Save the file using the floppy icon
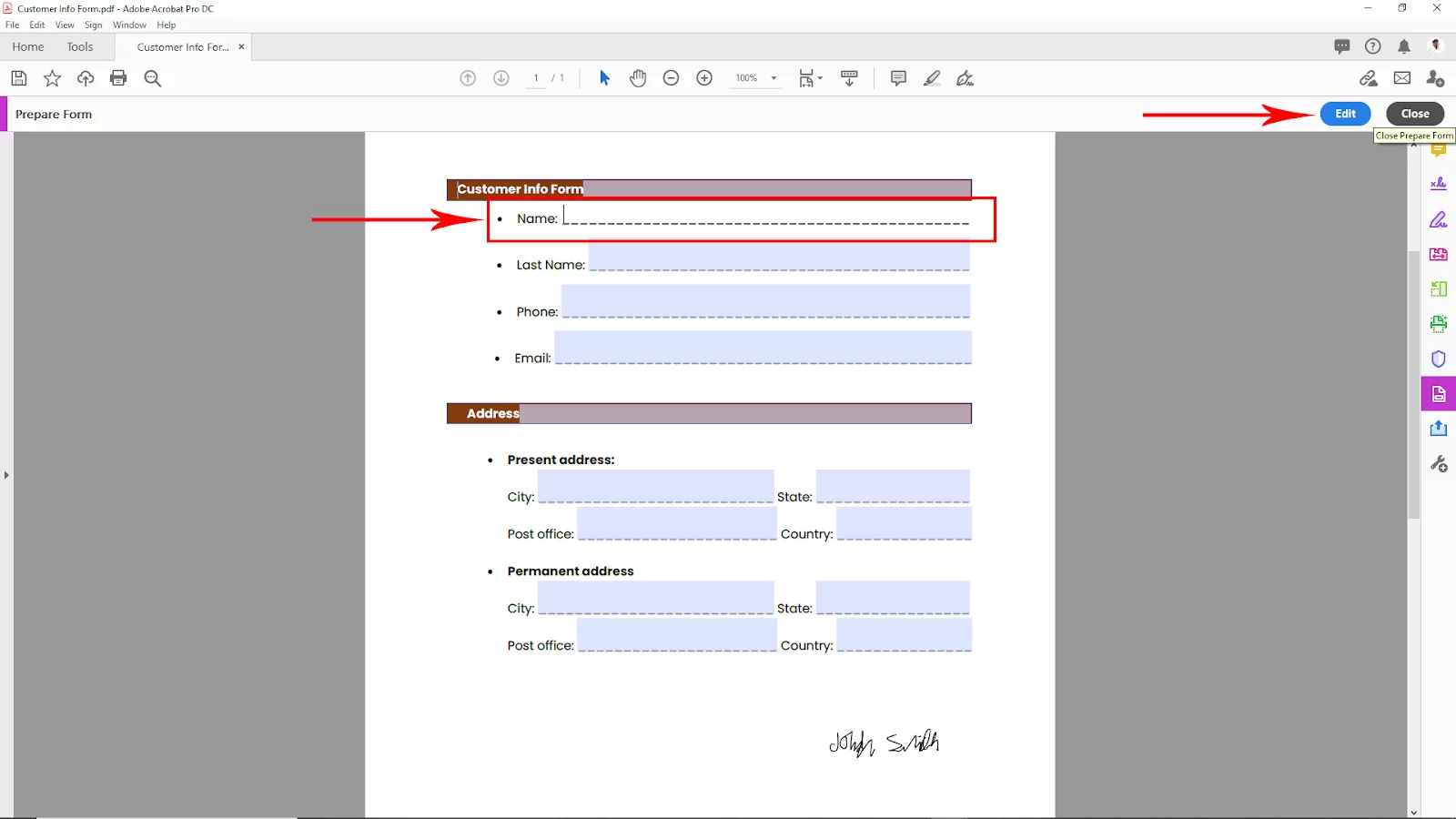1456x819 pixels. click(19, 78)
